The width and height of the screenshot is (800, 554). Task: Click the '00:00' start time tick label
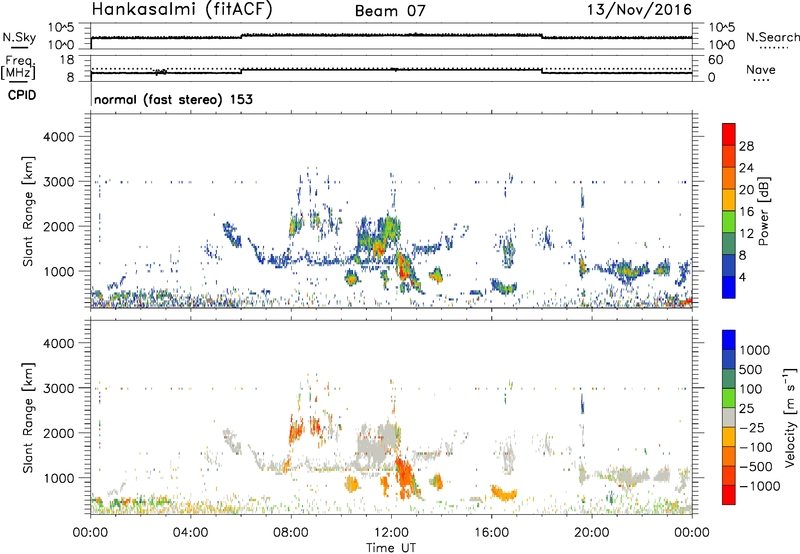coord(91,533)
